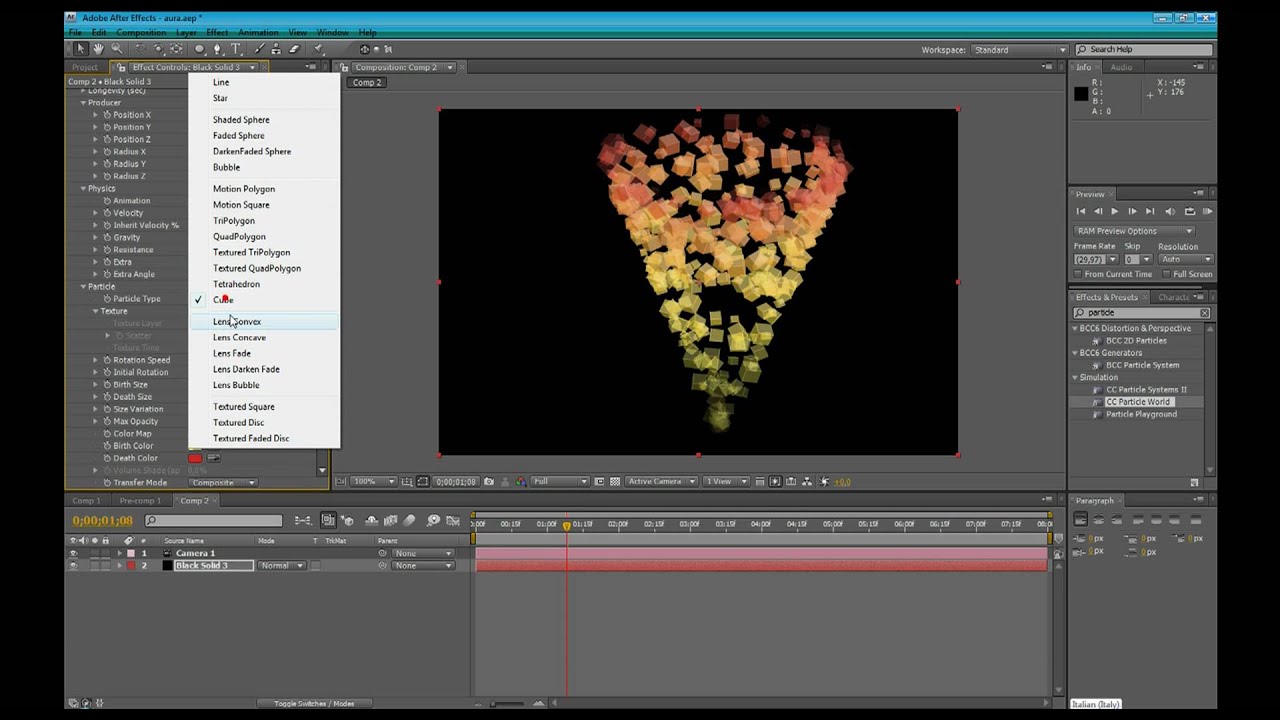Open the composition mini-flowchart in the timeline
Viewport: 1280px width, 720px height.
point(303,520)
